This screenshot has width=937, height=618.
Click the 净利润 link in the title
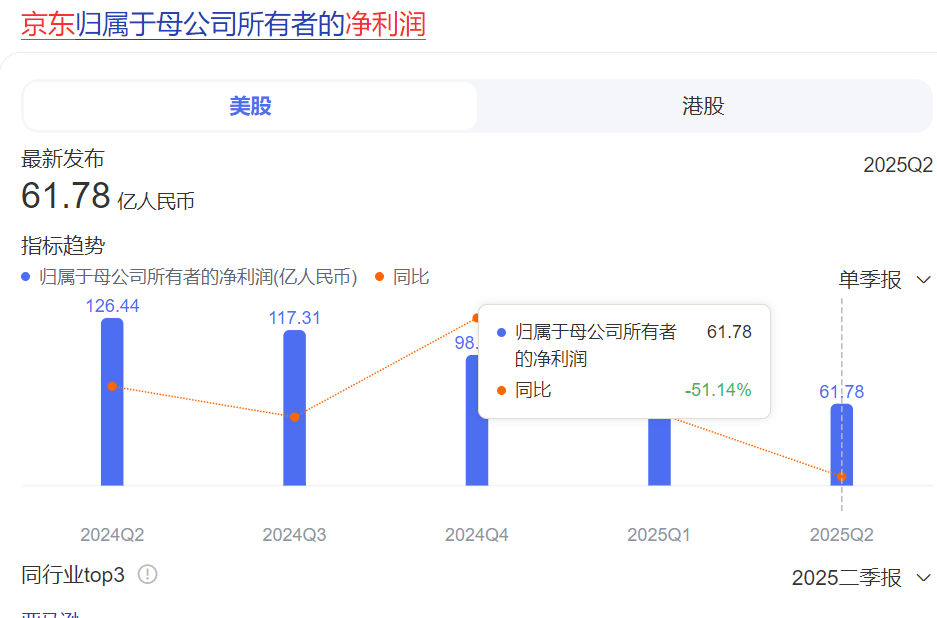coord(385,25)
